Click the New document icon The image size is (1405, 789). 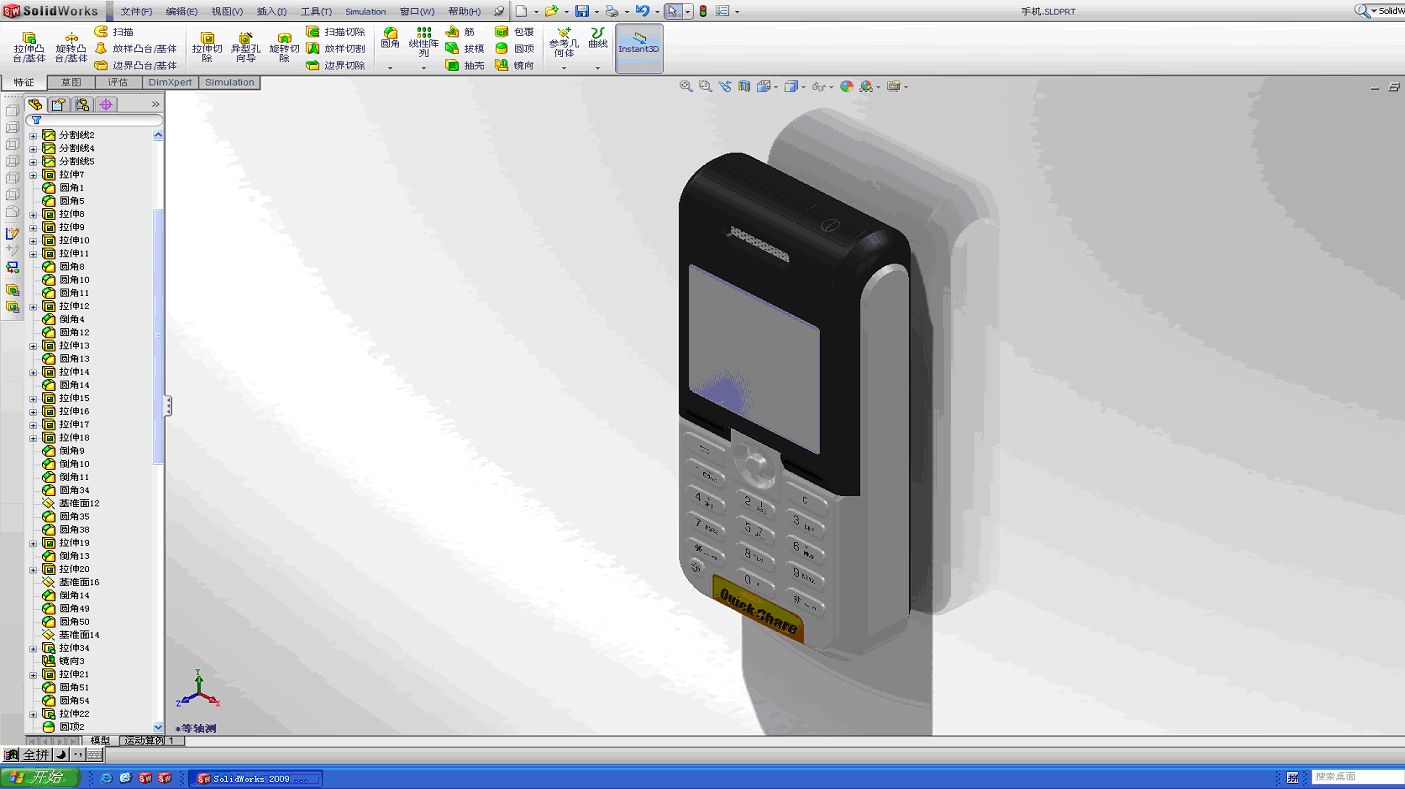point(521,11)
